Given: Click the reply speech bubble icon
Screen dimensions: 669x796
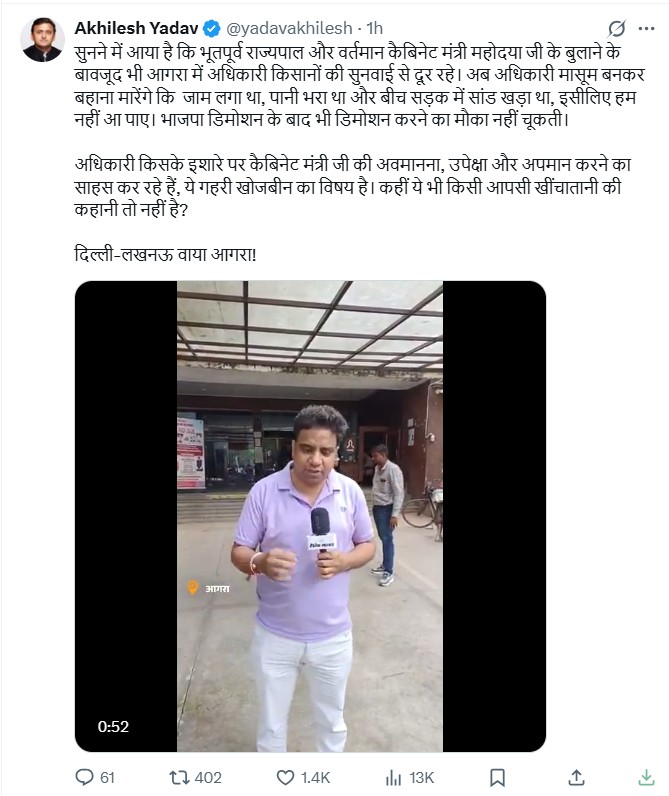Looking at the screenshot, I should (84, 777).
